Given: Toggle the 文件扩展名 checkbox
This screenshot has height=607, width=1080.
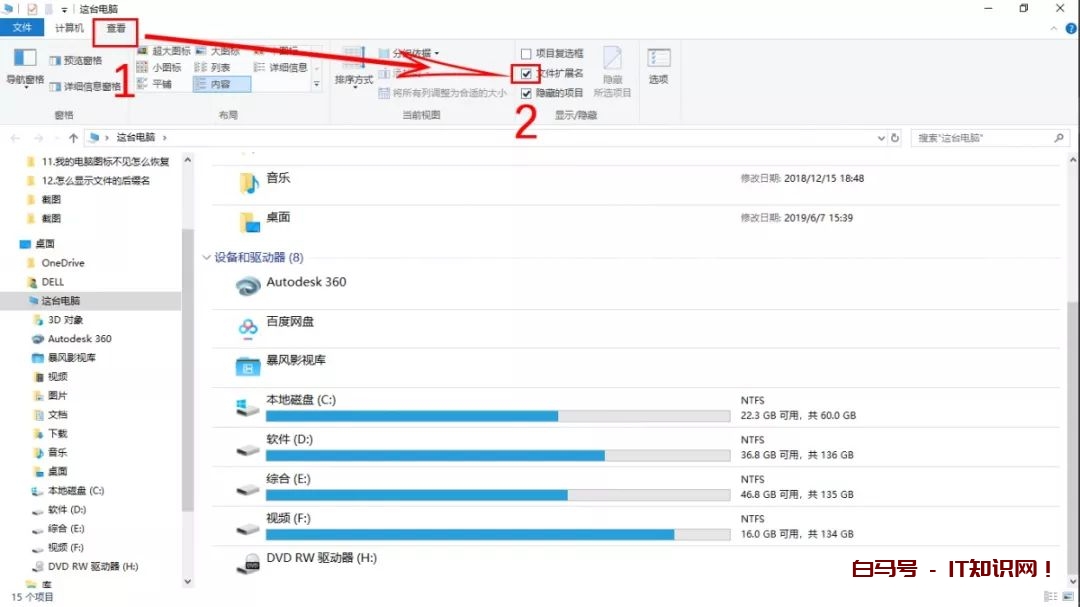Looking at the screenshot, I should tap(526, 74).
